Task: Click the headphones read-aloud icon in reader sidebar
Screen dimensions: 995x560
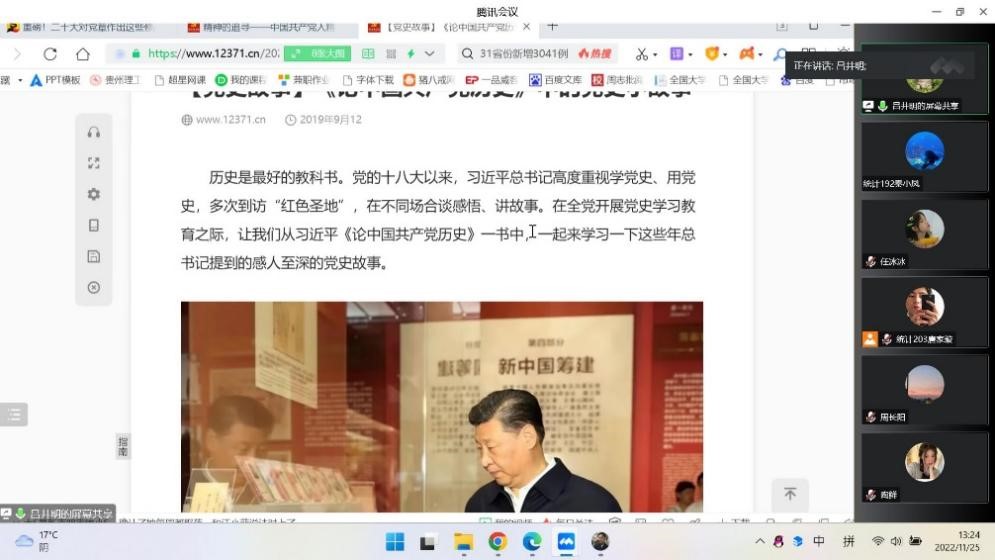Action: coord(94,132)
